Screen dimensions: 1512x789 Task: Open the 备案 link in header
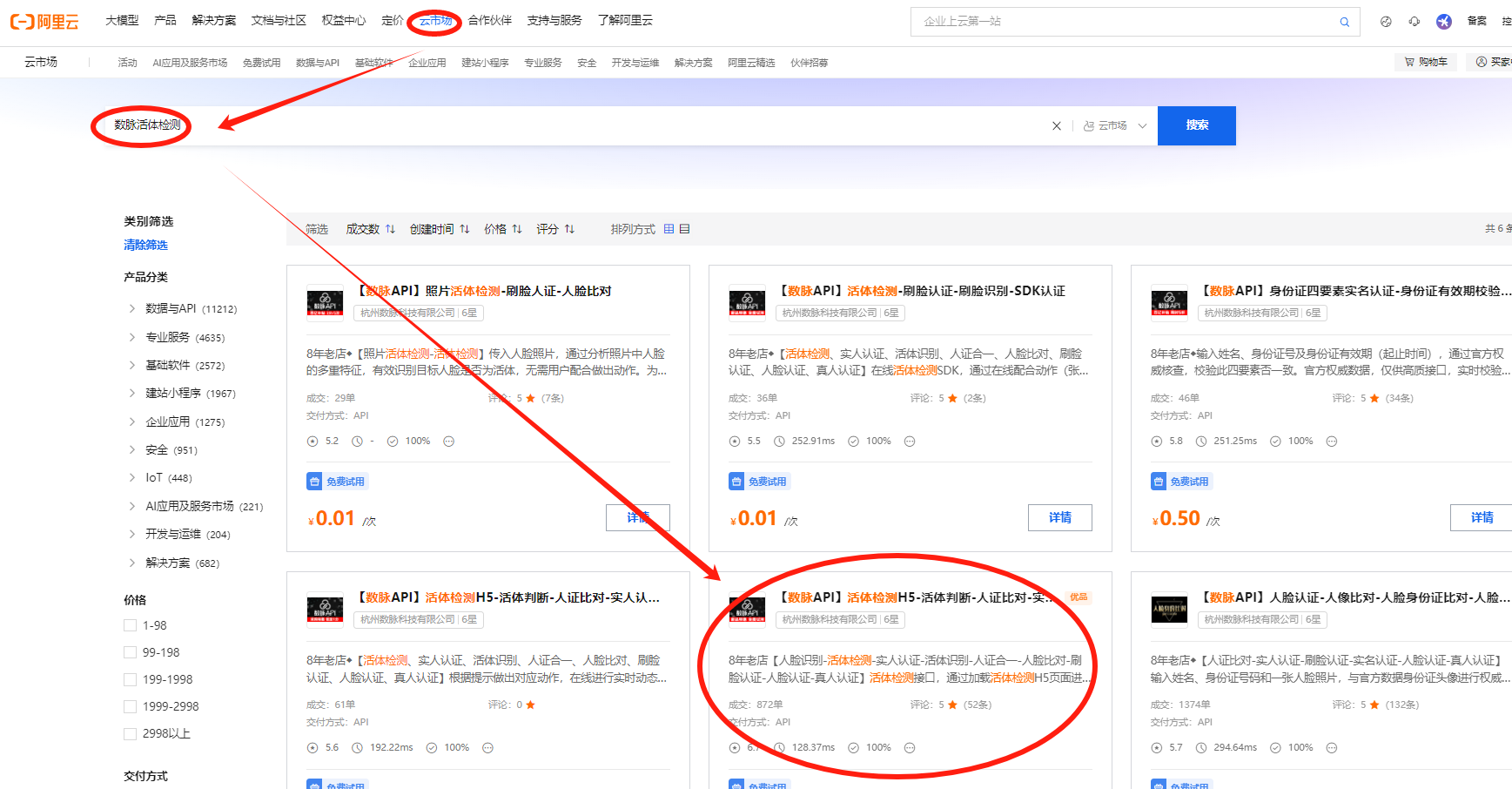1477,21
